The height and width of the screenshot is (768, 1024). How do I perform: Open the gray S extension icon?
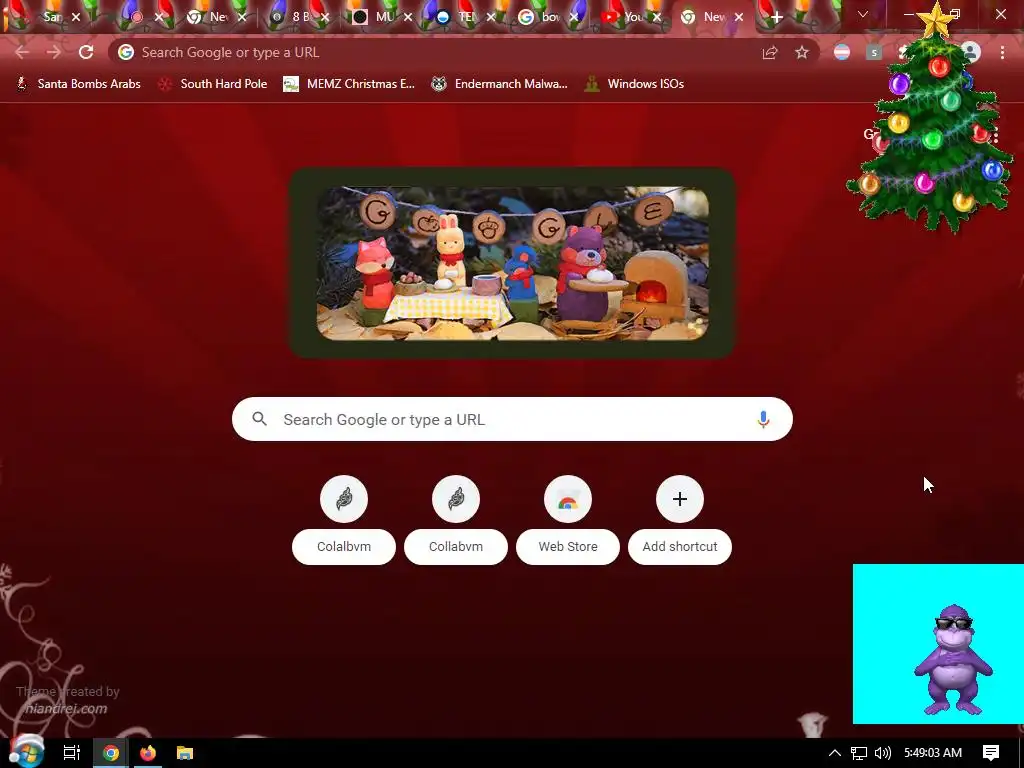(x=874, y=52)
